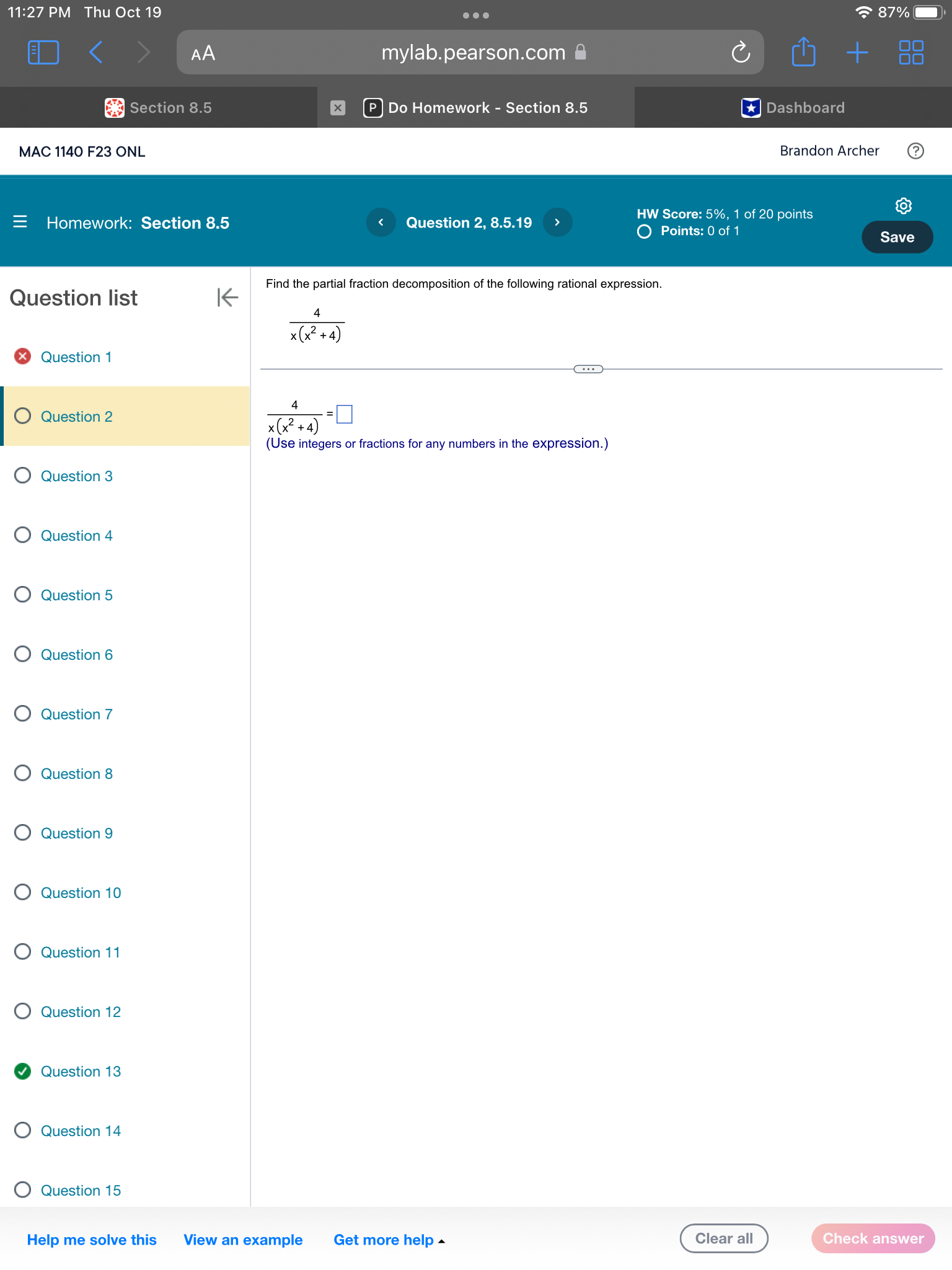Open the AA reader options

pos(203,53)
